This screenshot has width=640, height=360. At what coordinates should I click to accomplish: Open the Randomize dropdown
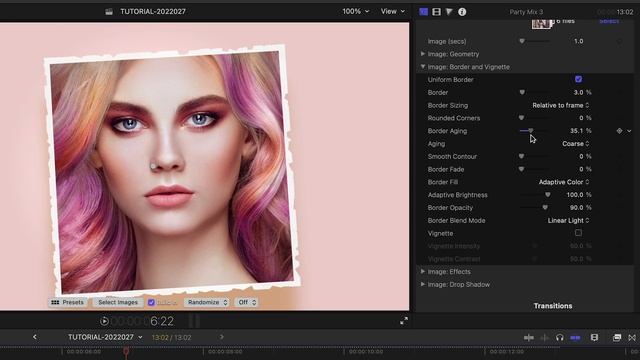[207, 302]
